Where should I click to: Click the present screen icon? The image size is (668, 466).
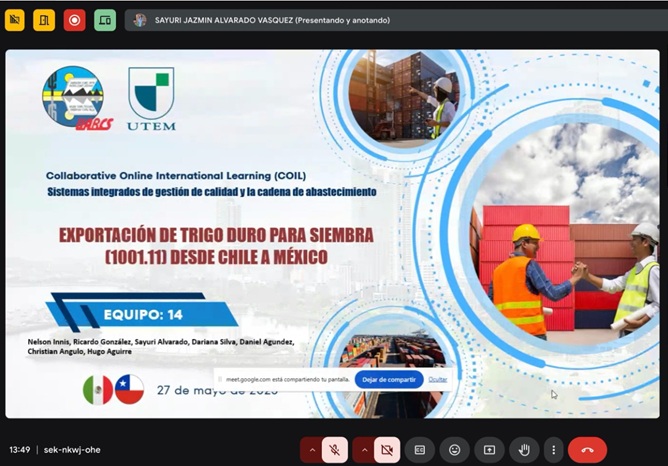(489, 450)
